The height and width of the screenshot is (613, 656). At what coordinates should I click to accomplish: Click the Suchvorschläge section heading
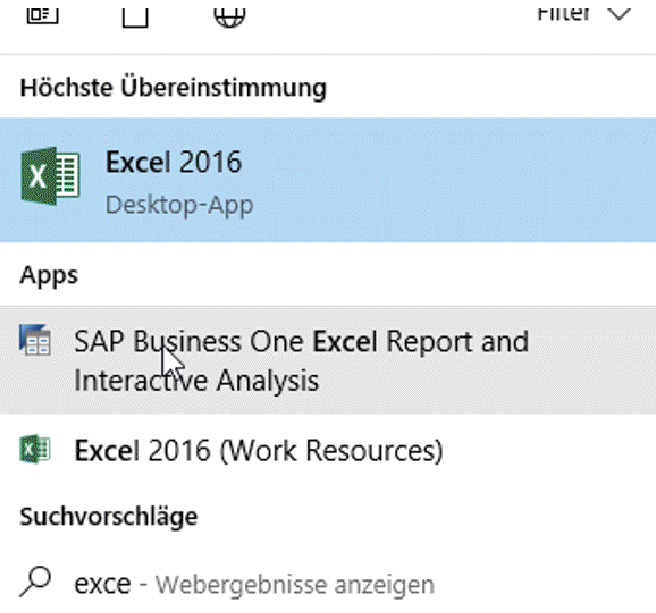(108, 516)
